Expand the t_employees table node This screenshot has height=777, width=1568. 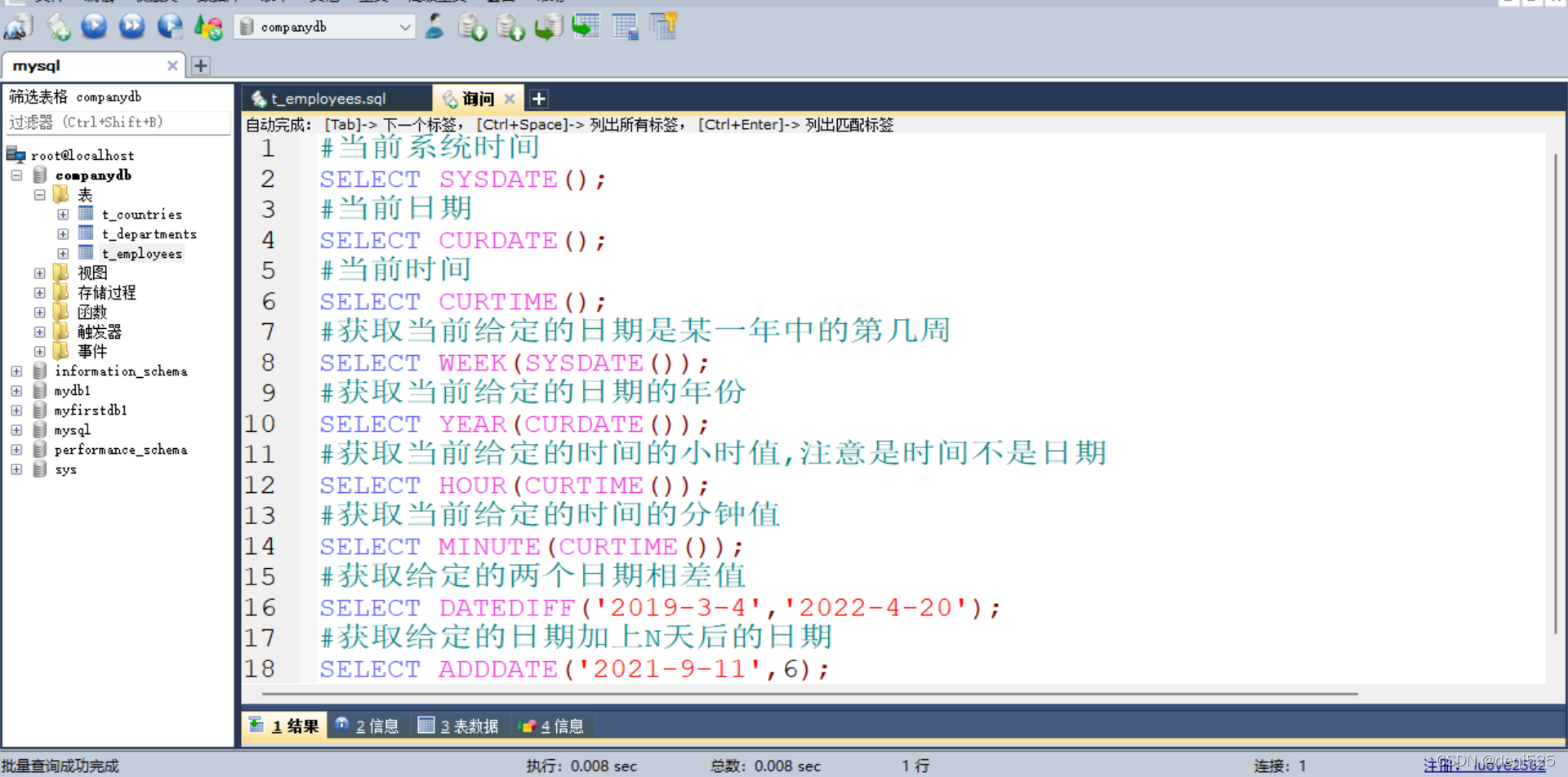coord(63,254)
